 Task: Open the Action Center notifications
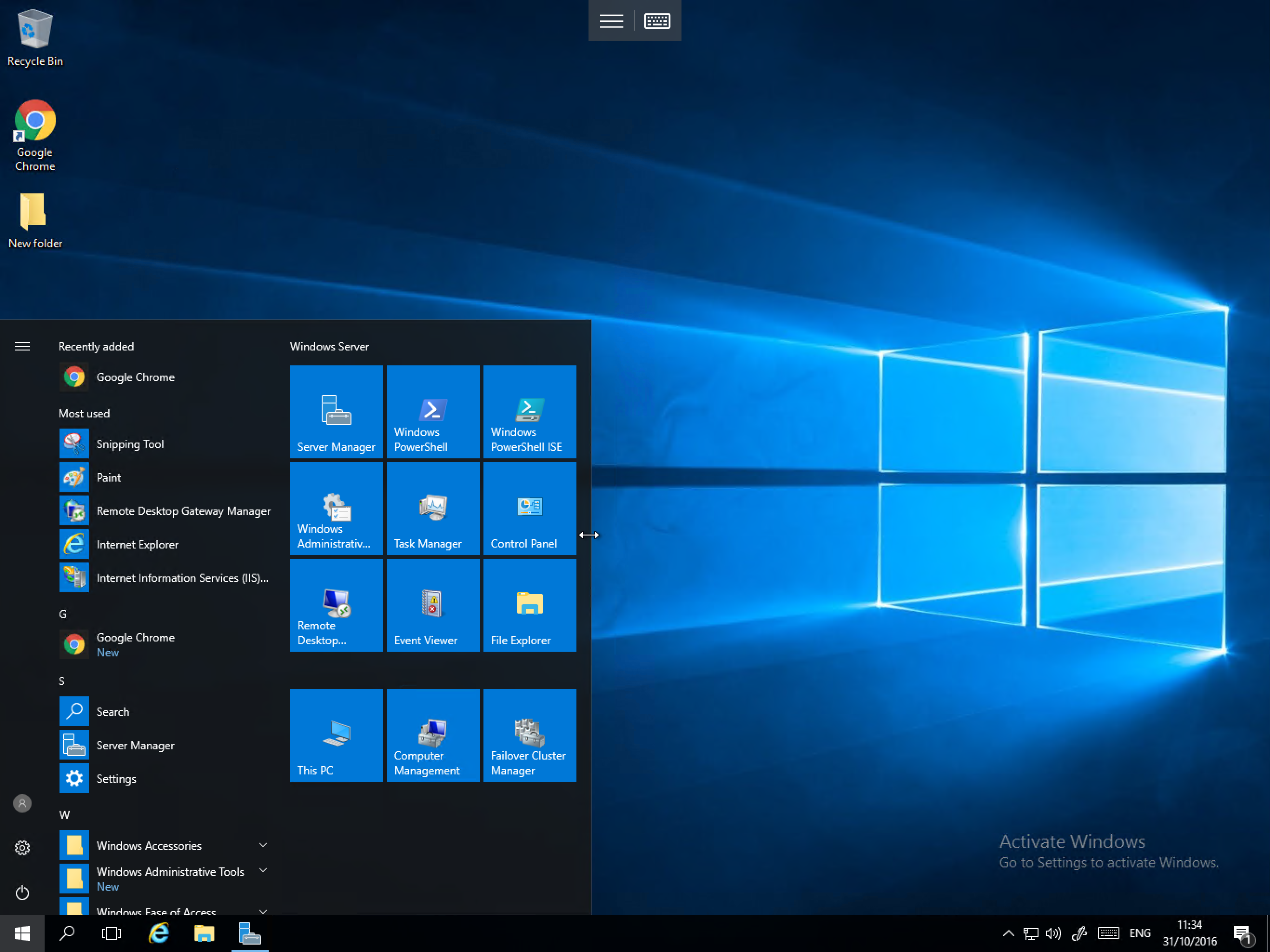(x=1243, y=935)
